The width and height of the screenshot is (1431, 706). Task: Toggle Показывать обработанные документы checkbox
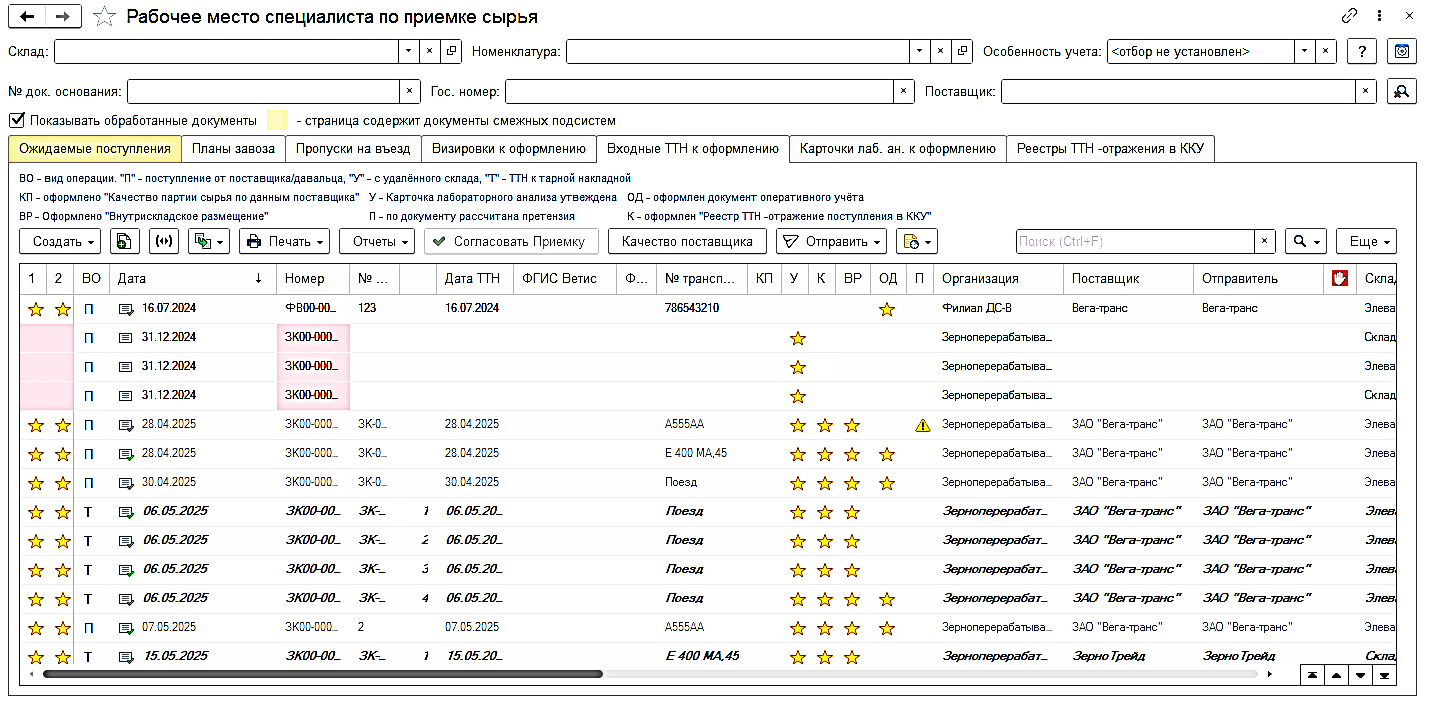click(17, 120)
